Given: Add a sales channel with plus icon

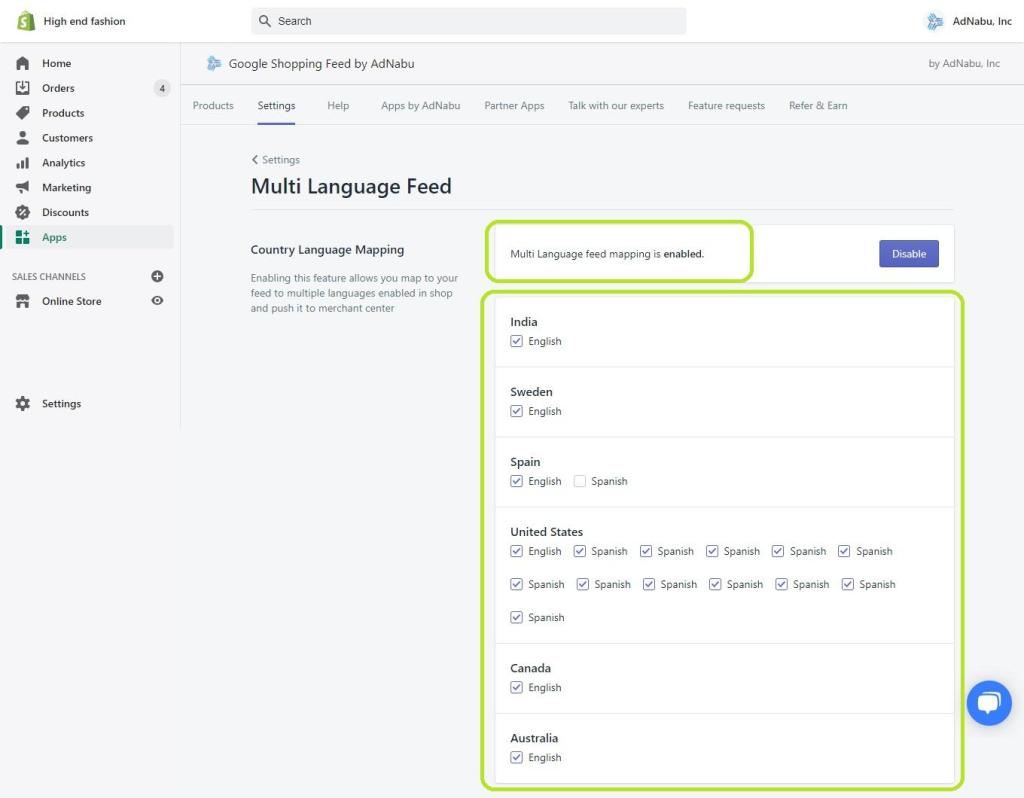Looking at the screenshot, I should (x=157, y=276).
